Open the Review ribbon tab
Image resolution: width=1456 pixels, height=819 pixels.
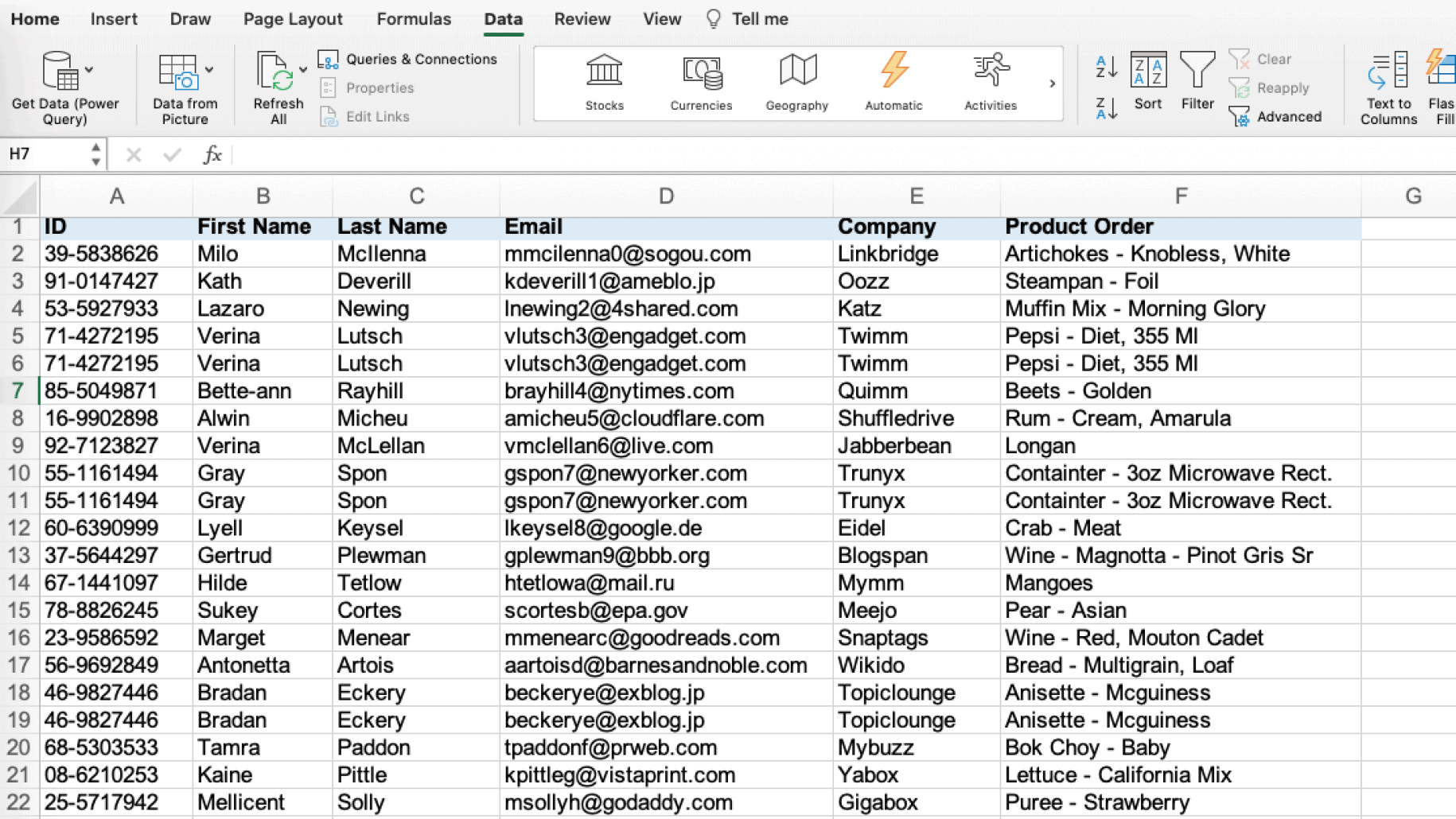[x=582, y=18]
